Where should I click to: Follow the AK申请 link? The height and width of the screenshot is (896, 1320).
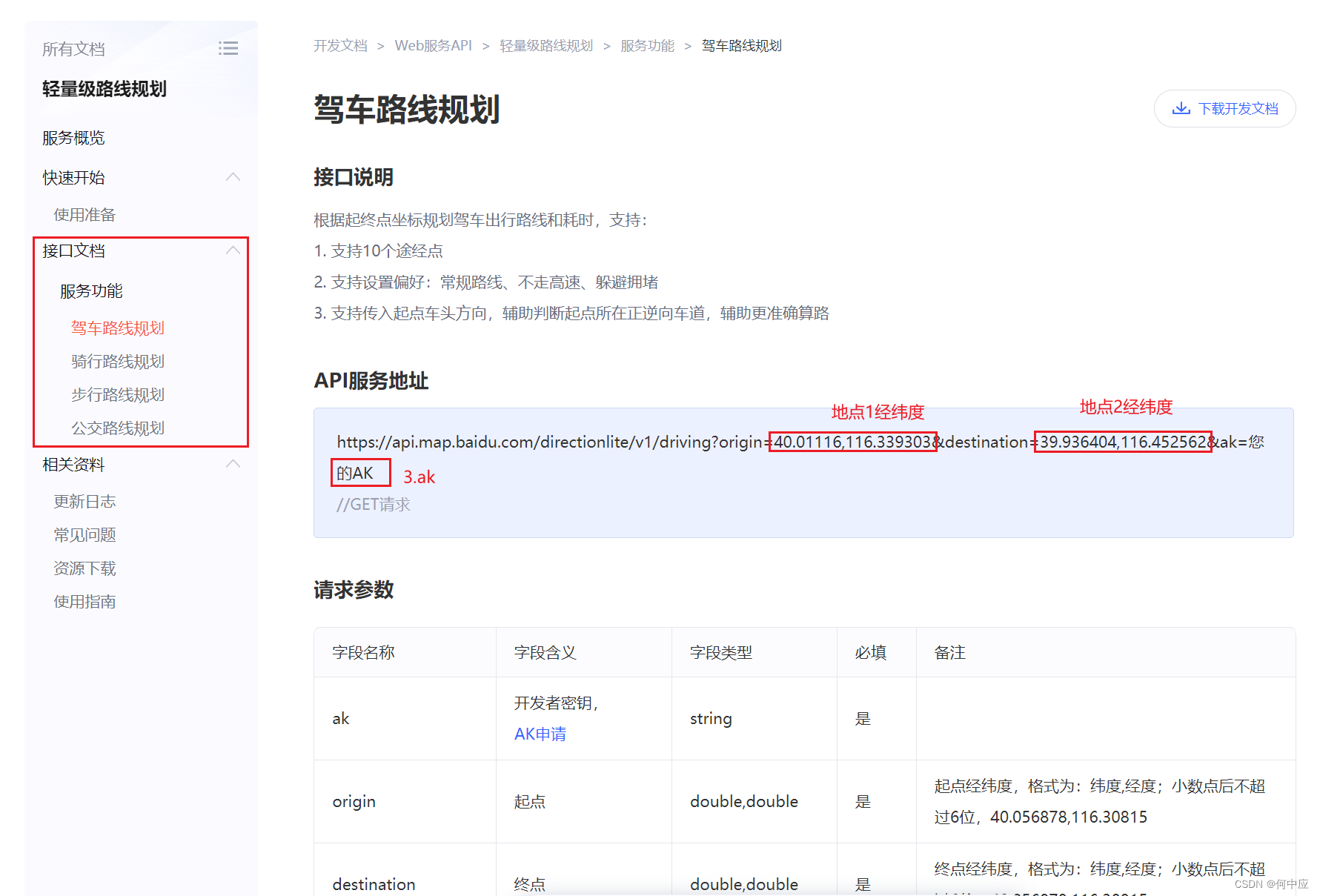point(540,734)
